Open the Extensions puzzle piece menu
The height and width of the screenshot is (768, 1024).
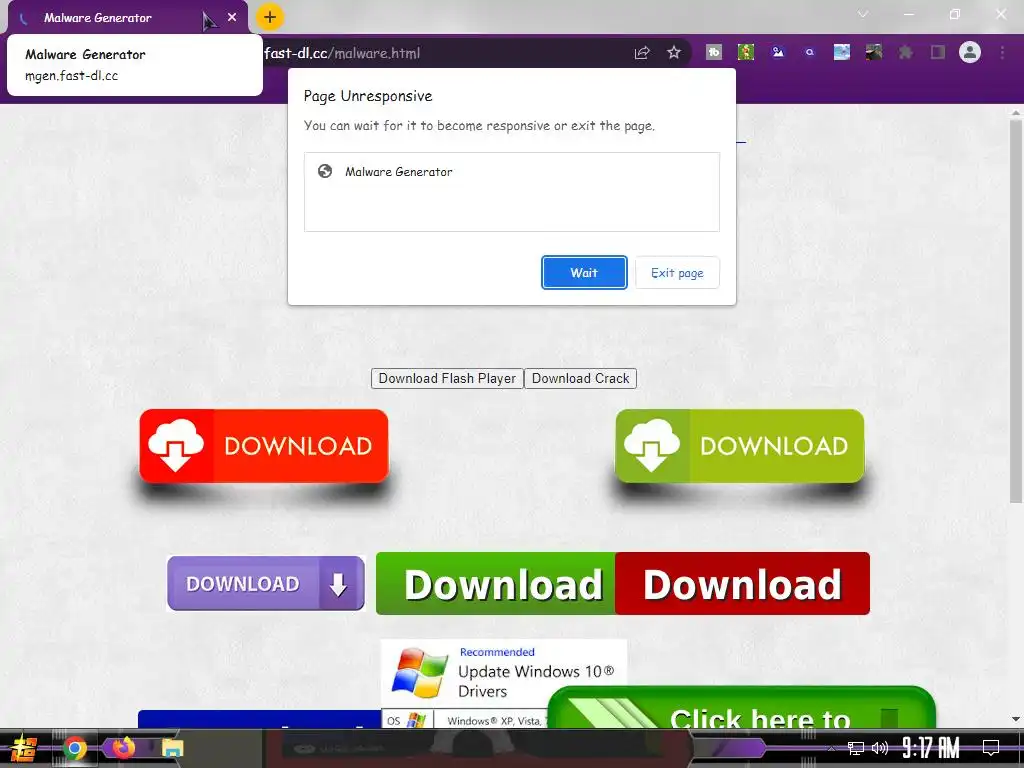point(906,52)
